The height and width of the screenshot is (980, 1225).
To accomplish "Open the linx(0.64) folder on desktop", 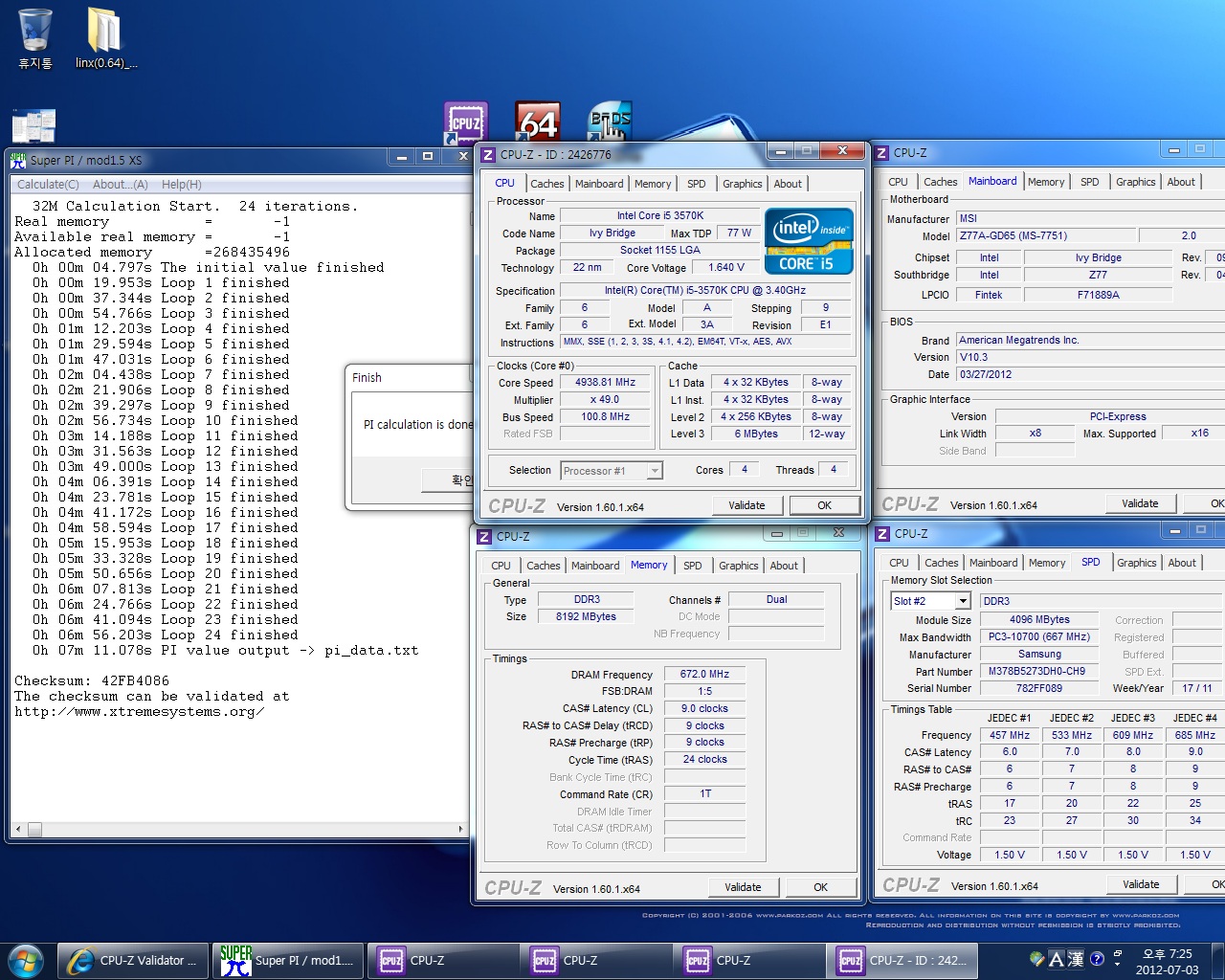I will (105, 38).
